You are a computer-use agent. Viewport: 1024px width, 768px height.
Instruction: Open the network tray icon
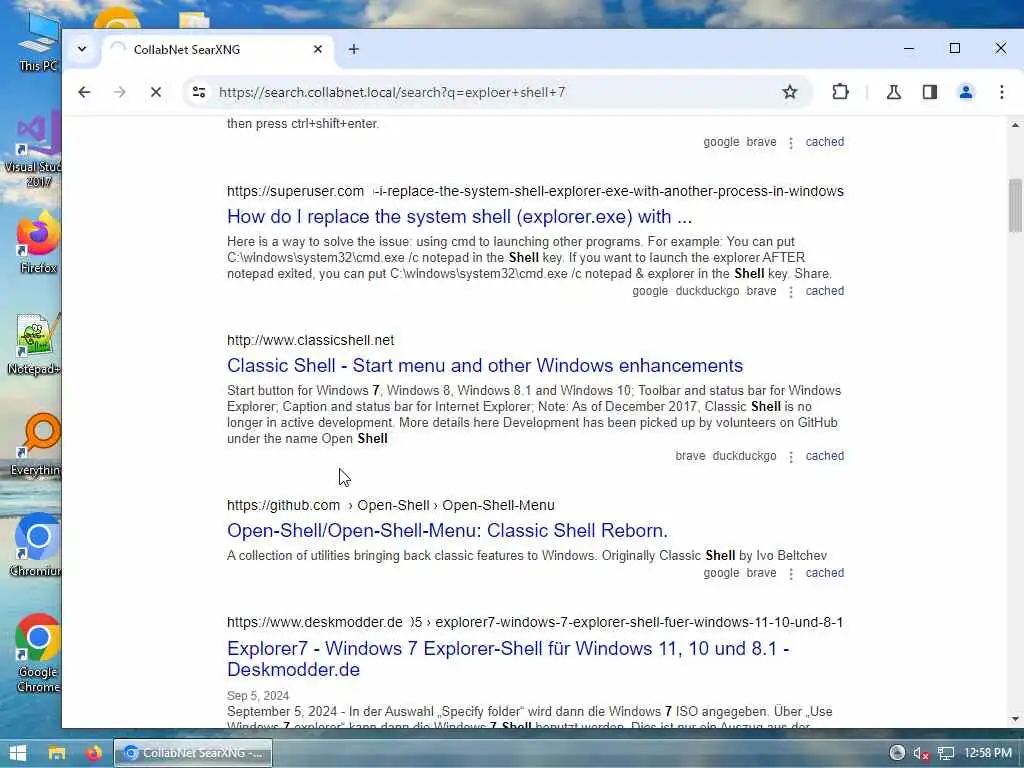(x=946, y=753)
